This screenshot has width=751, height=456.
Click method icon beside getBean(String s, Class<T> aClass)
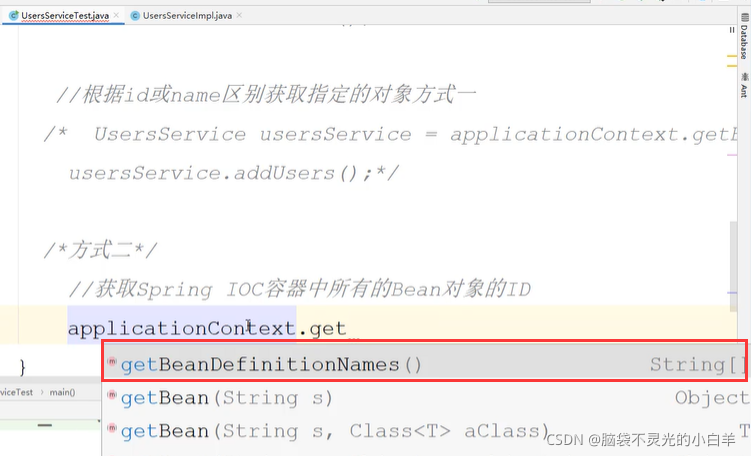[x=112, y=428]
